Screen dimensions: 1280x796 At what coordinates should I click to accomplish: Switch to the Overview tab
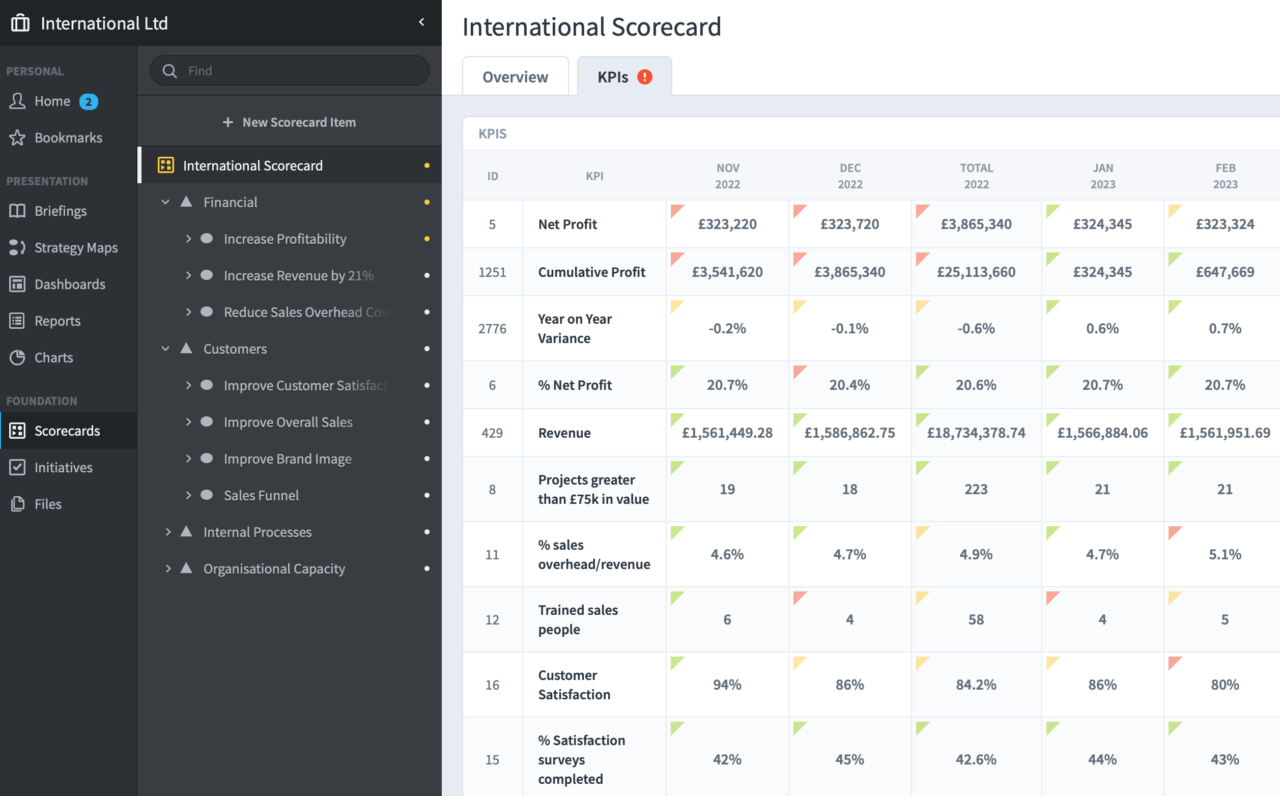tap(514, 76)
